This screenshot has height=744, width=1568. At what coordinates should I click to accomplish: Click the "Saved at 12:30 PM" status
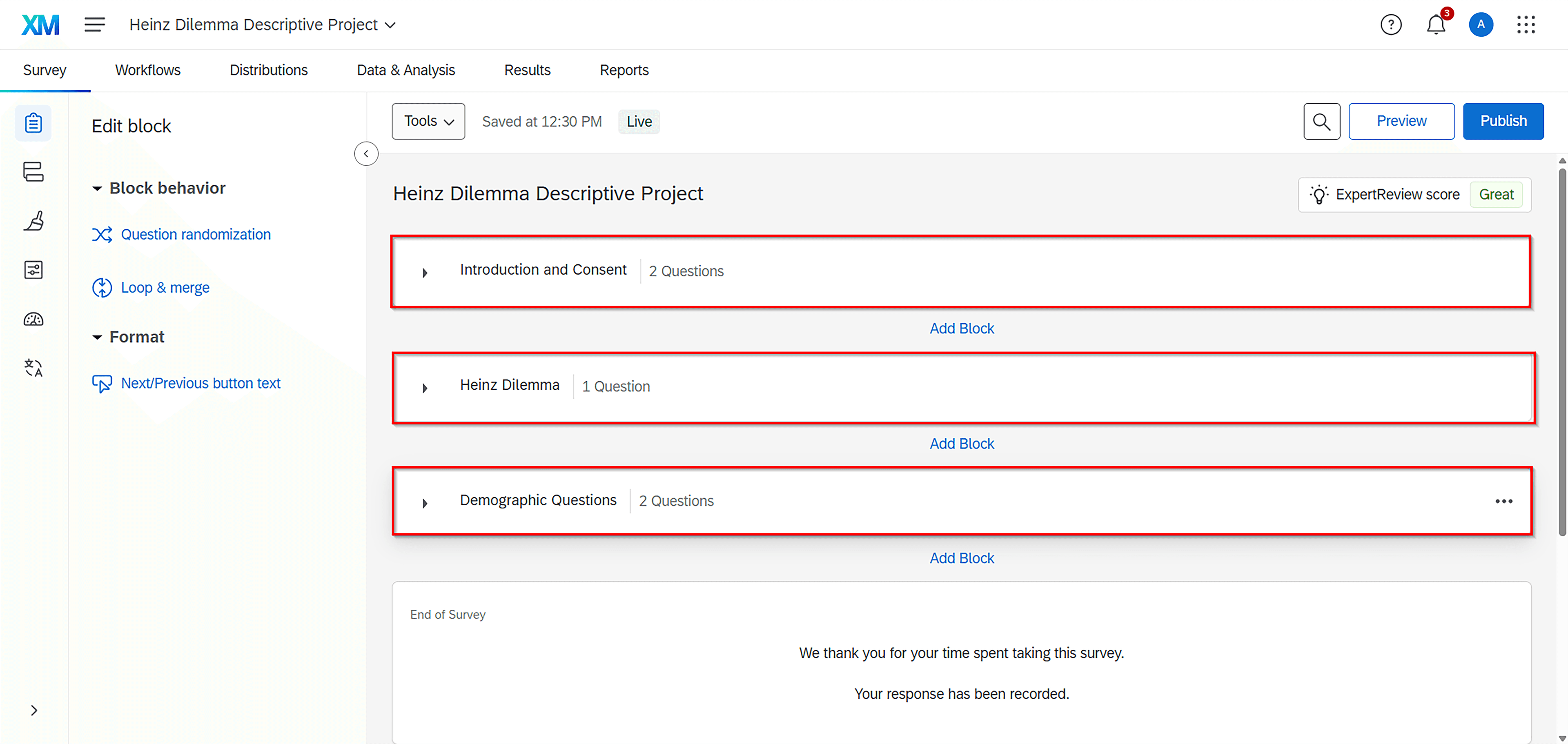click(542, 122)
